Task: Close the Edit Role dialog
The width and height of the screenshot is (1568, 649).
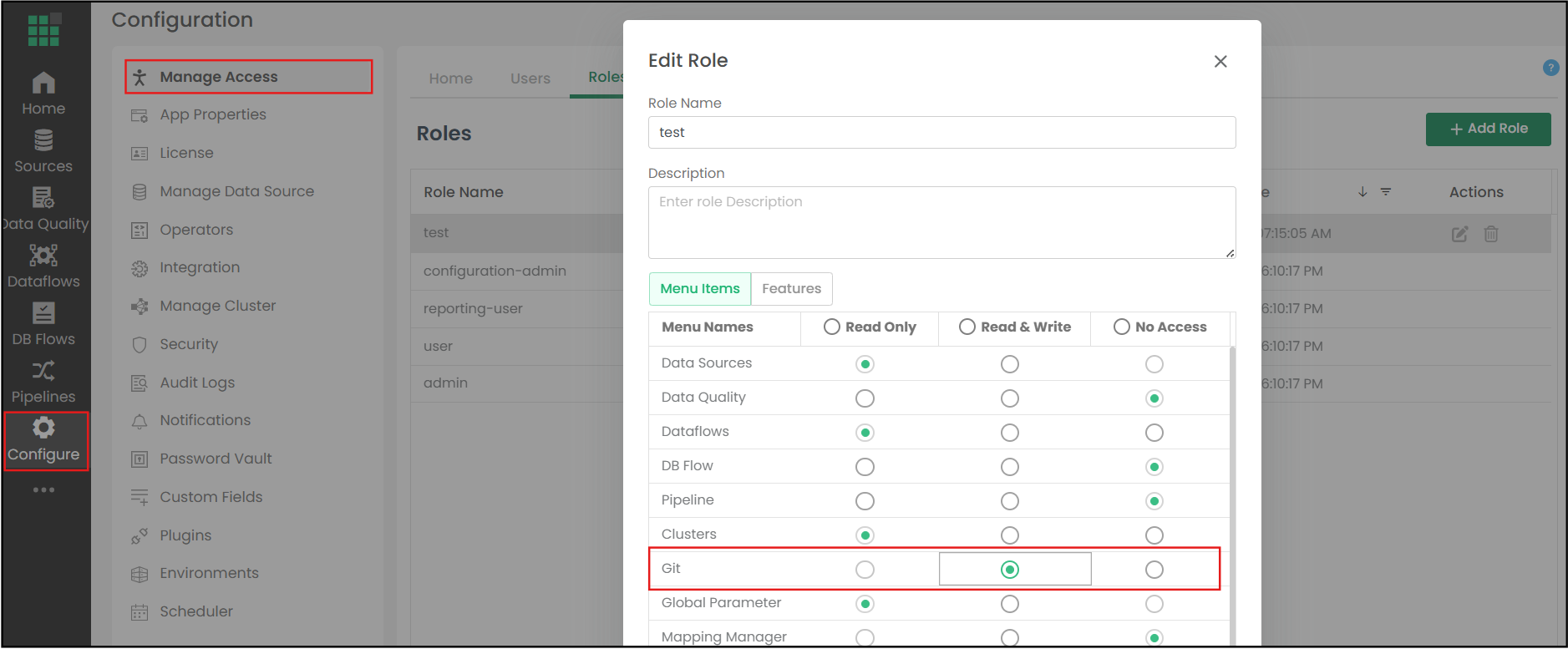Action: tap(1220, 61)
